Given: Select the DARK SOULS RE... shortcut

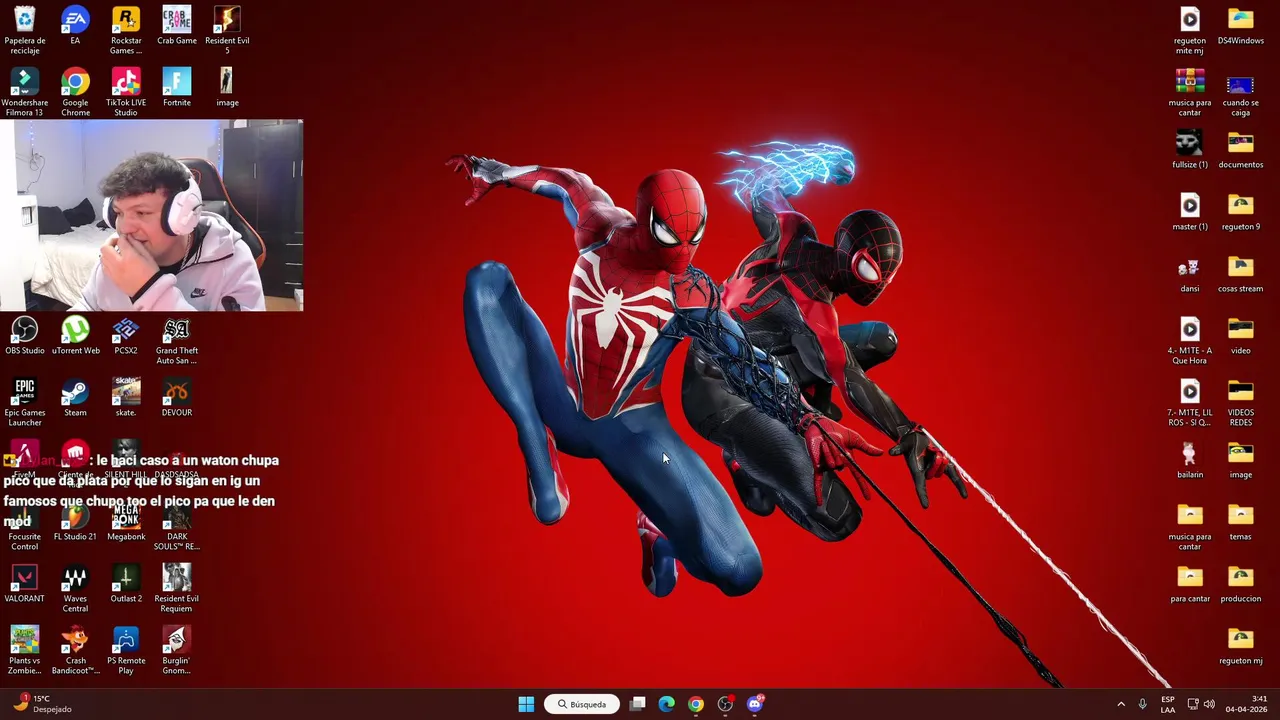Looking at the screenshot, I should click(x=177, y=526).
